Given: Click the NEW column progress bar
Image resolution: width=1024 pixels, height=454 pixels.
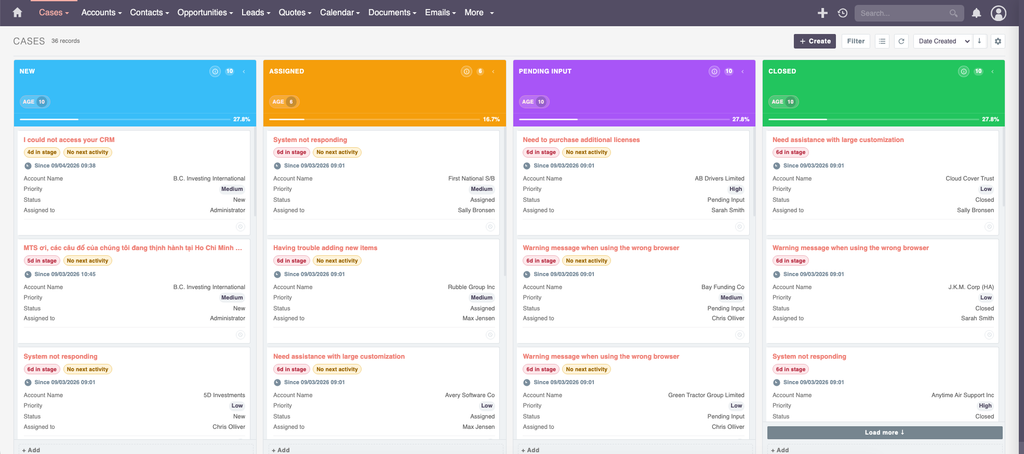Looking at the screenshot, I should click(x=125, y=120).
